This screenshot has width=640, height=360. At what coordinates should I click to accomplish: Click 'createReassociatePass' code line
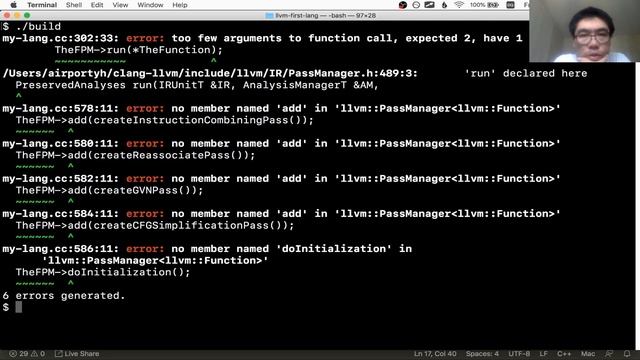coord(135,156)
